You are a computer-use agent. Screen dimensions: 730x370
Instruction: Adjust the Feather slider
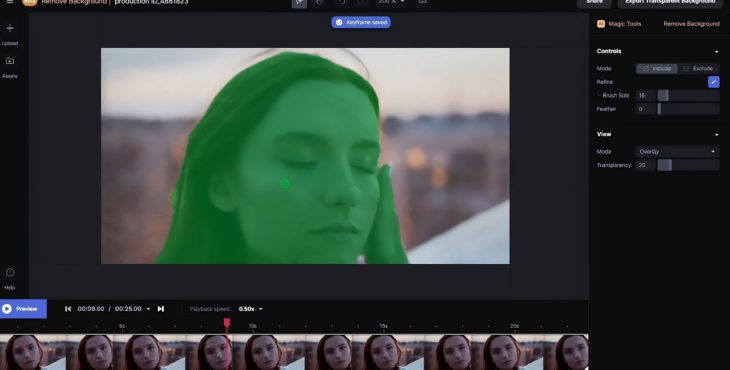(688, 109)
